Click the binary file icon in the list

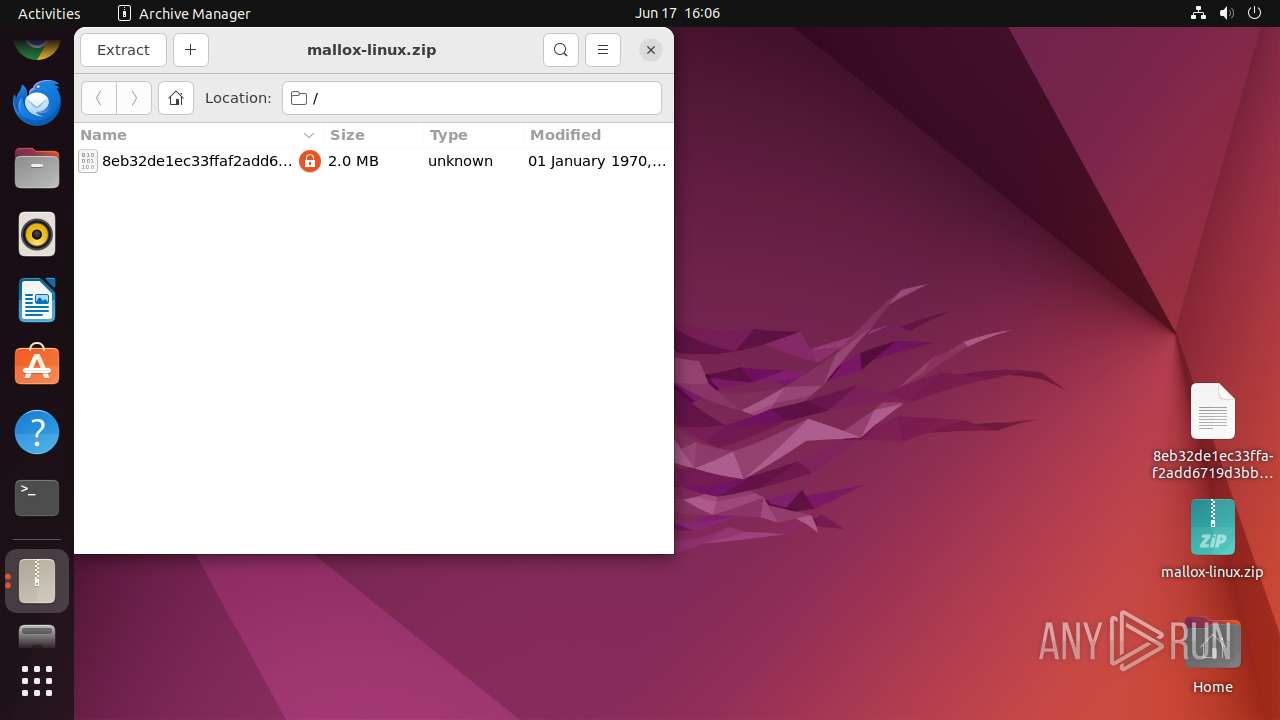[x=88, y=161]
